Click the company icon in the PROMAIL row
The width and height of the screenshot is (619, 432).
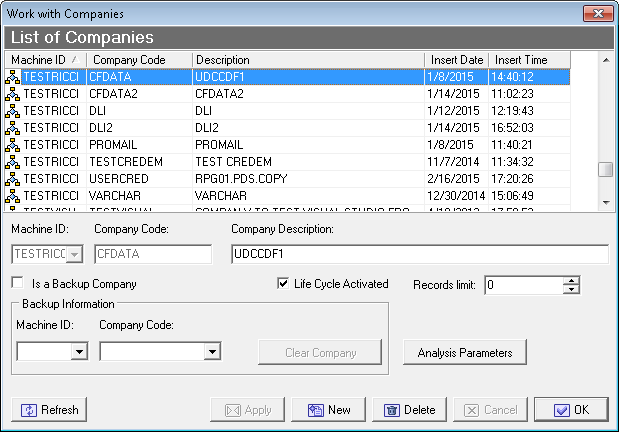click(x=13, y=144)
